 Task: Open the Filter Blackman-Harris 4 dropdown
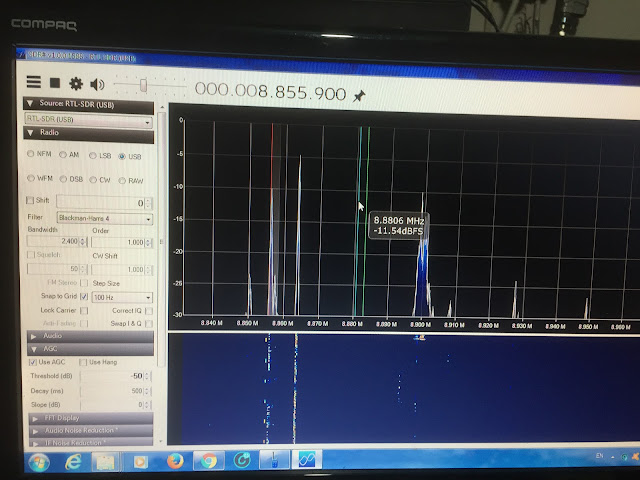pyautogui.click(x=105, y=218)
